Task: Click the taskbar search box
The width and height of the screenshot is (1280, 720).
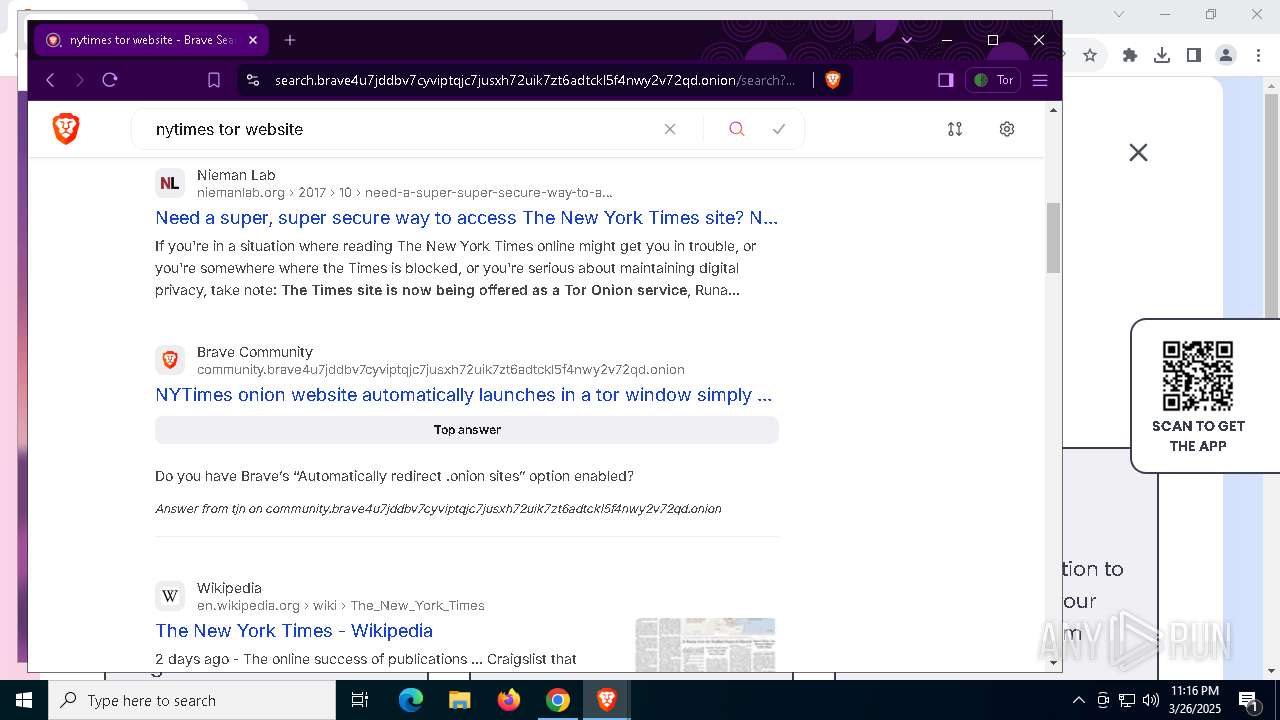Action: coord(192,700)
